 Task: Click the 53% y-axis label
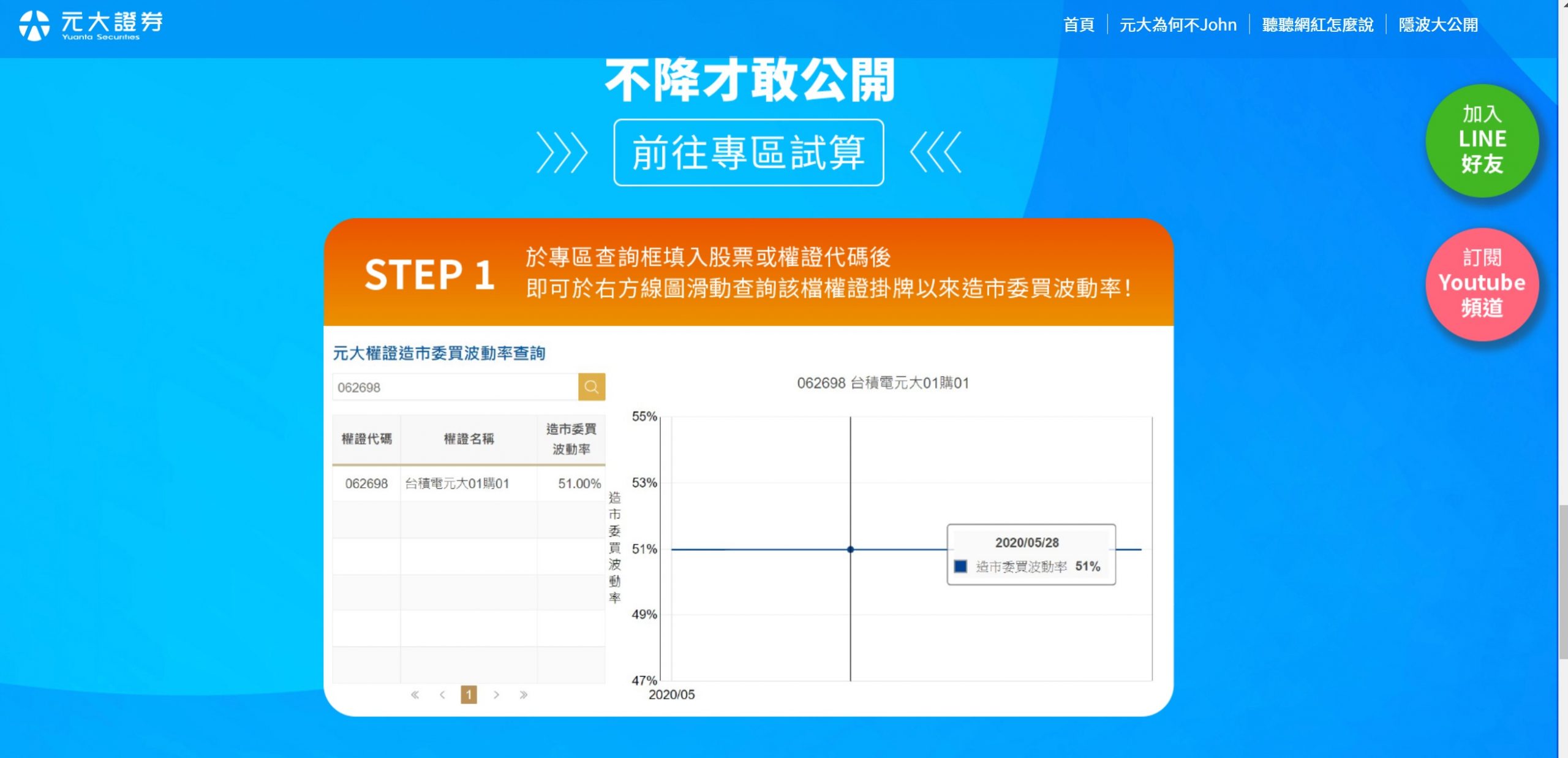[644, 483]
